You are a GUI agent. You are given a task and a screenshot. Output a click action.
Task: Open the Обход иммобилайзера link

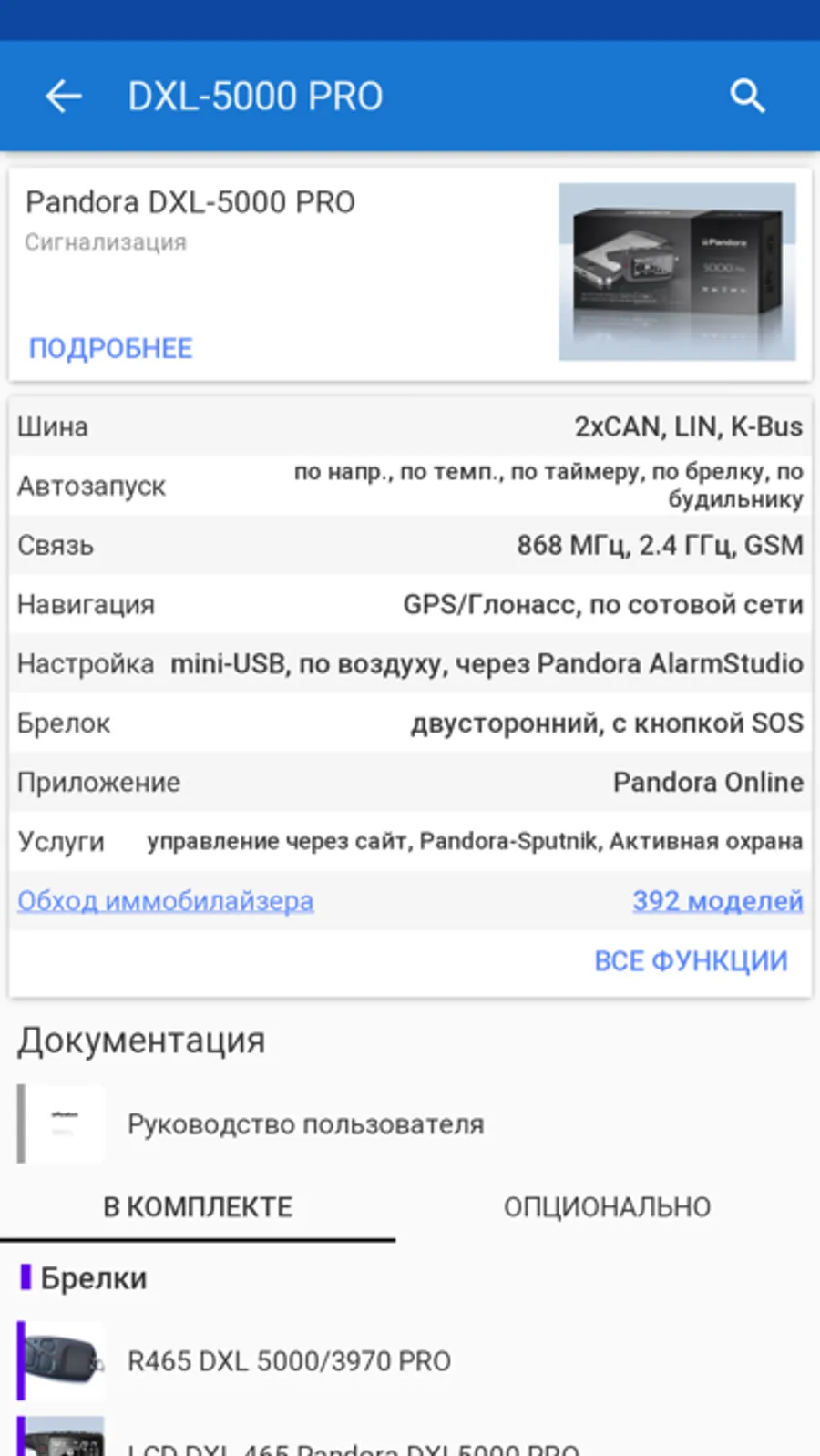point(165,900)
